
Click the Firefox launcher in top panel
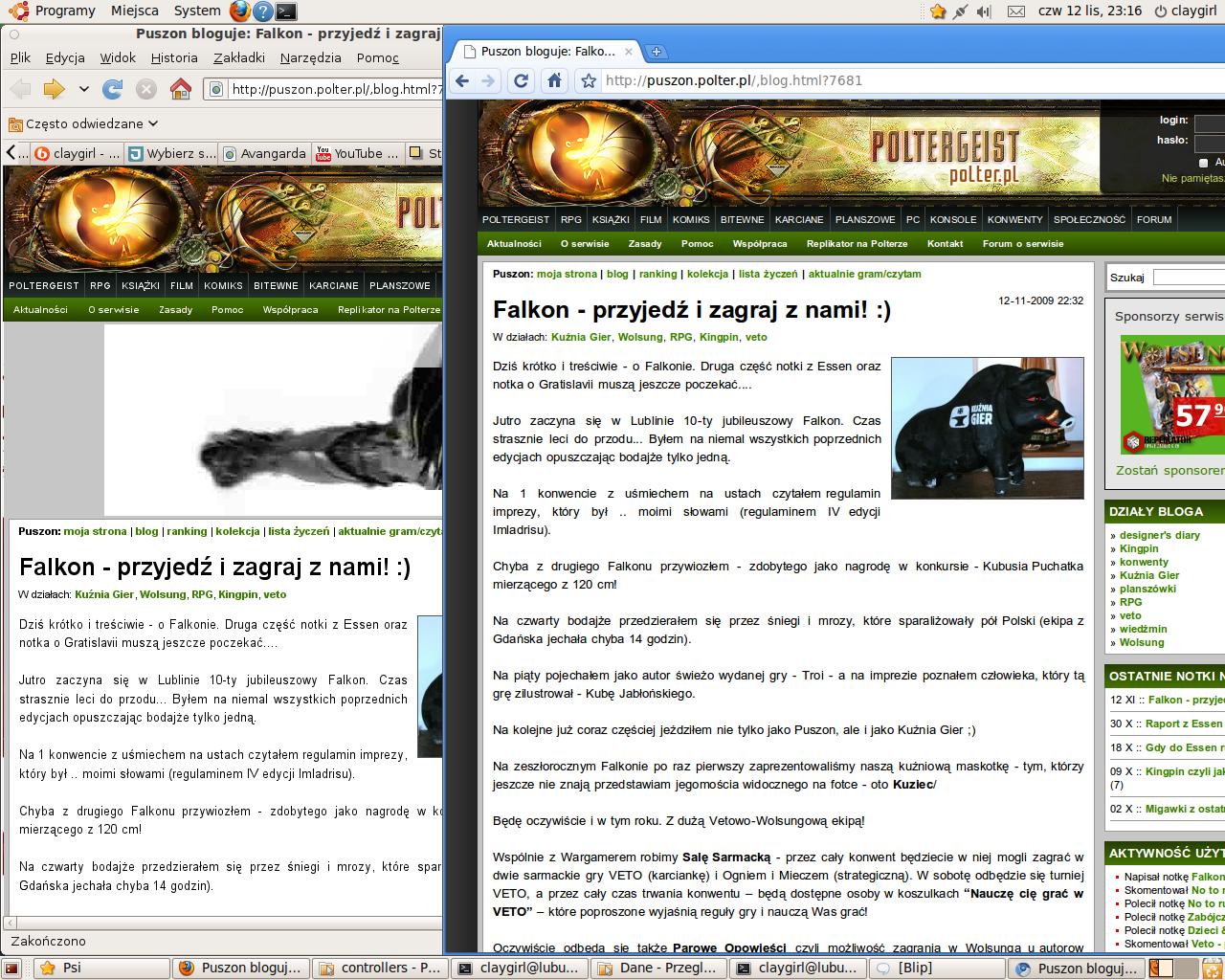click(x=239, y=11)
